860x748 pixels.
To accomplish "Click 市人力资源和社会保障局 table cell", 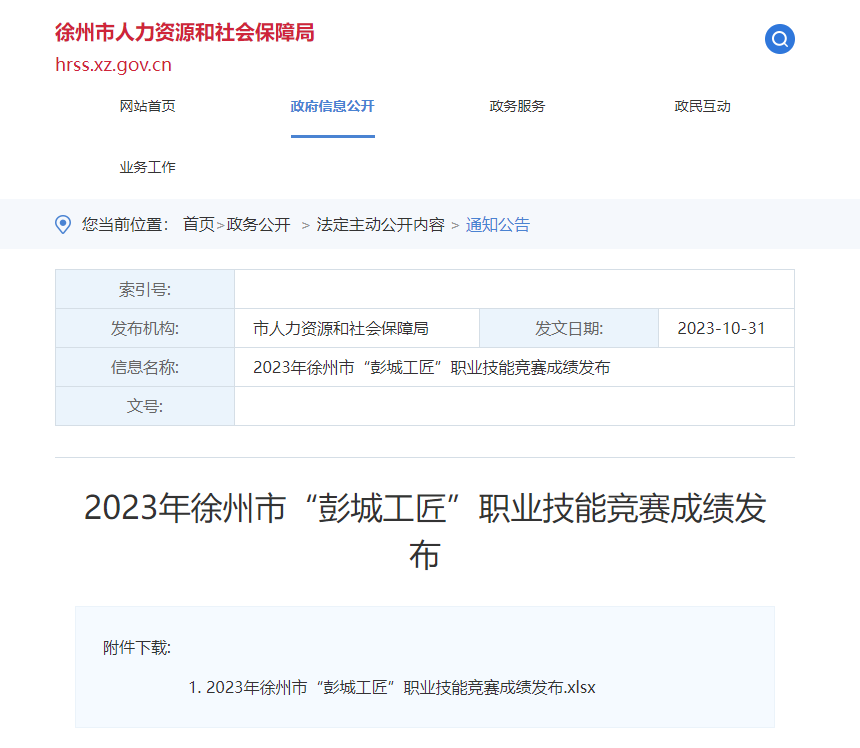I will (357, 328).
